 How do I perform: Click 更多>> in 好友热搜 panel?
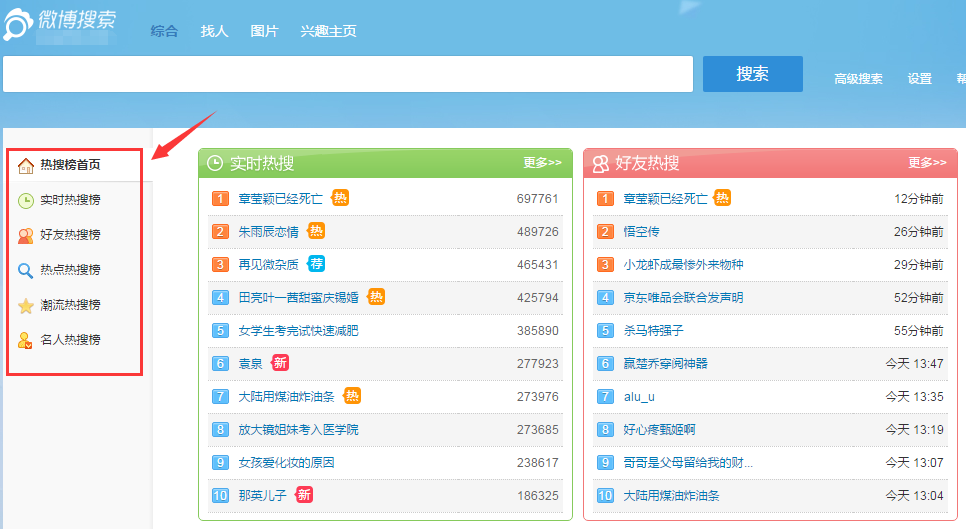(927, 163)
